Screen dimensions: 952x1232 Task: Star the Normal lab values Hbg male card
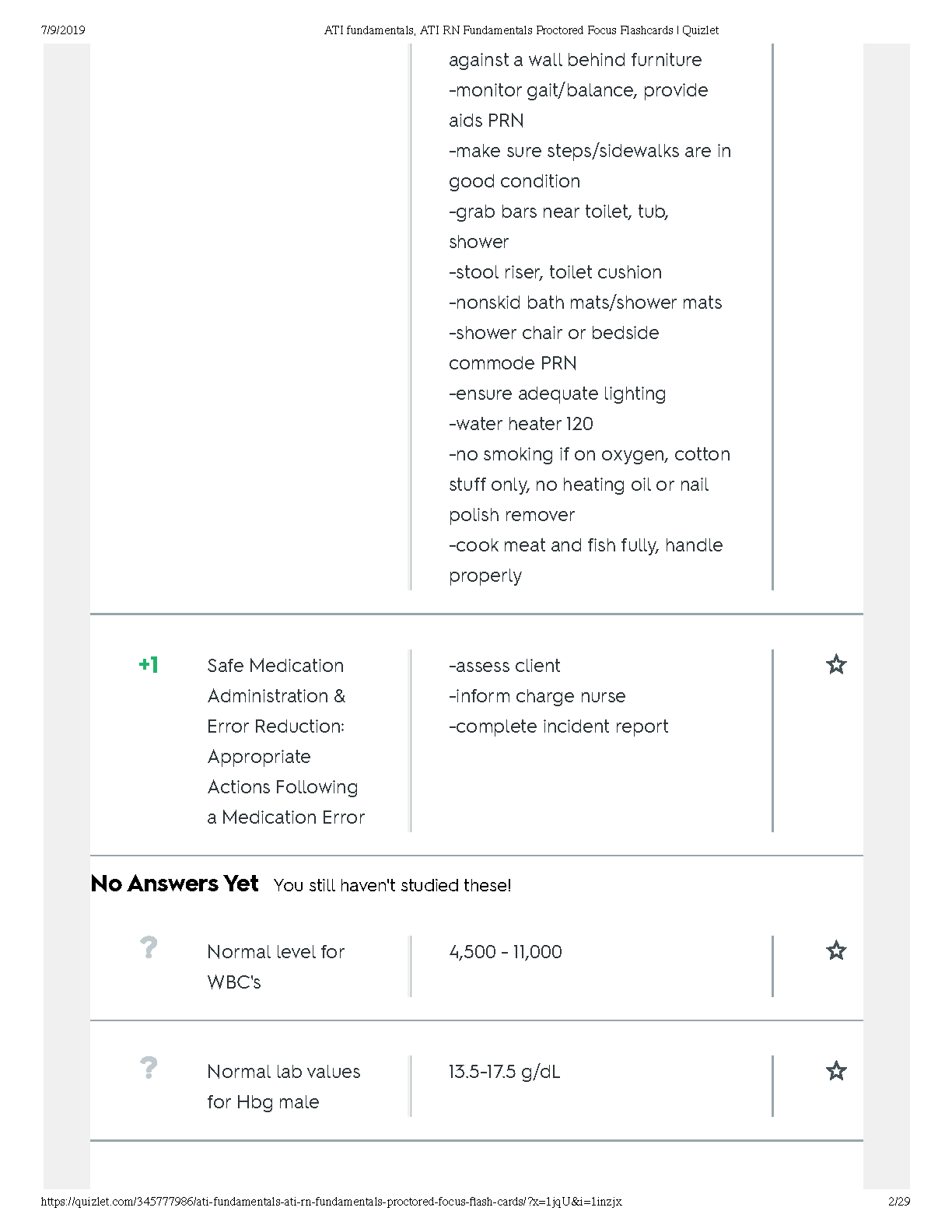[x=835, y=1071]
